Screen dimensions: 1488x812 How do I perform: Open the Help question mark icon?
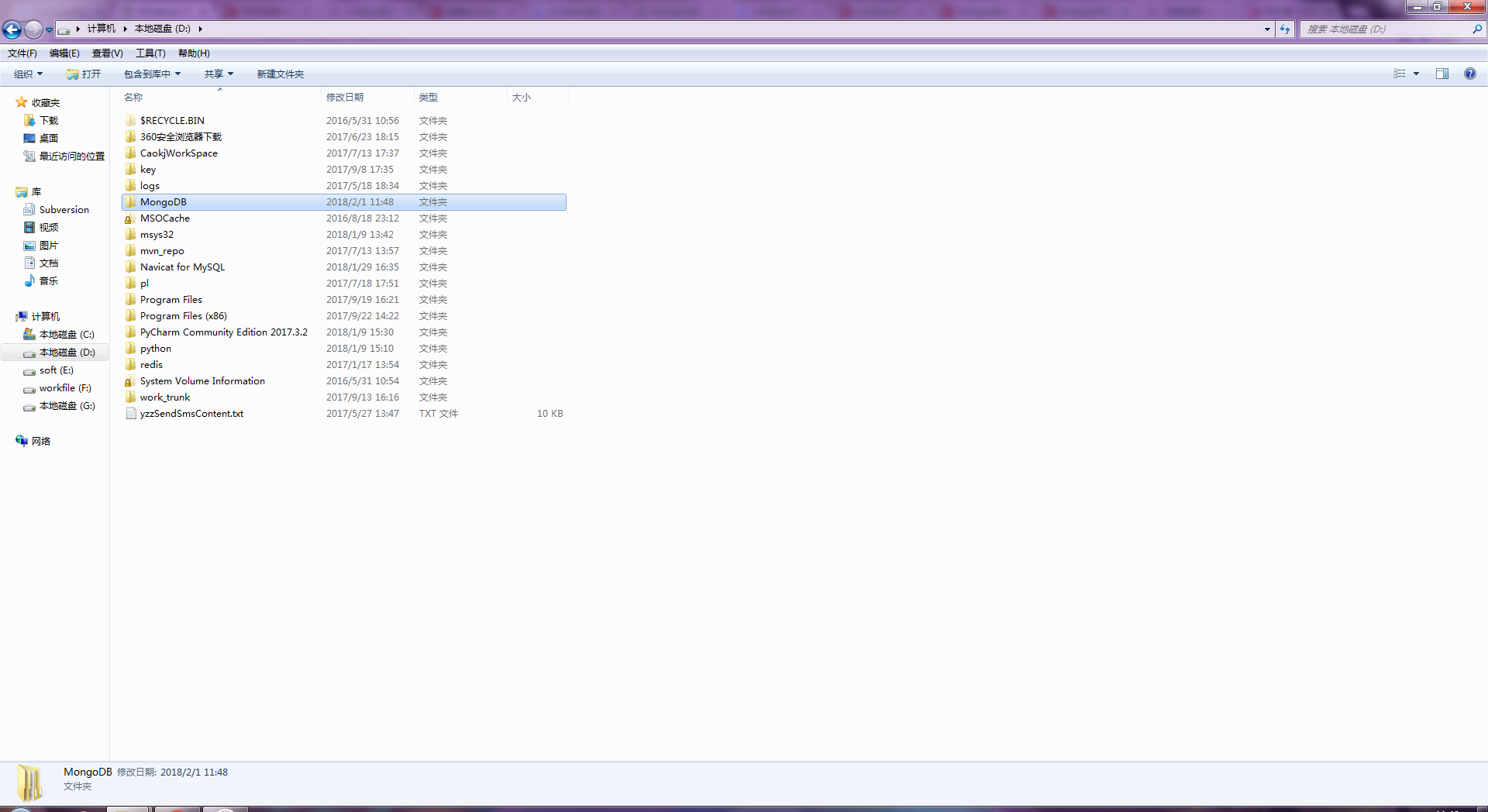(1470, 74)
